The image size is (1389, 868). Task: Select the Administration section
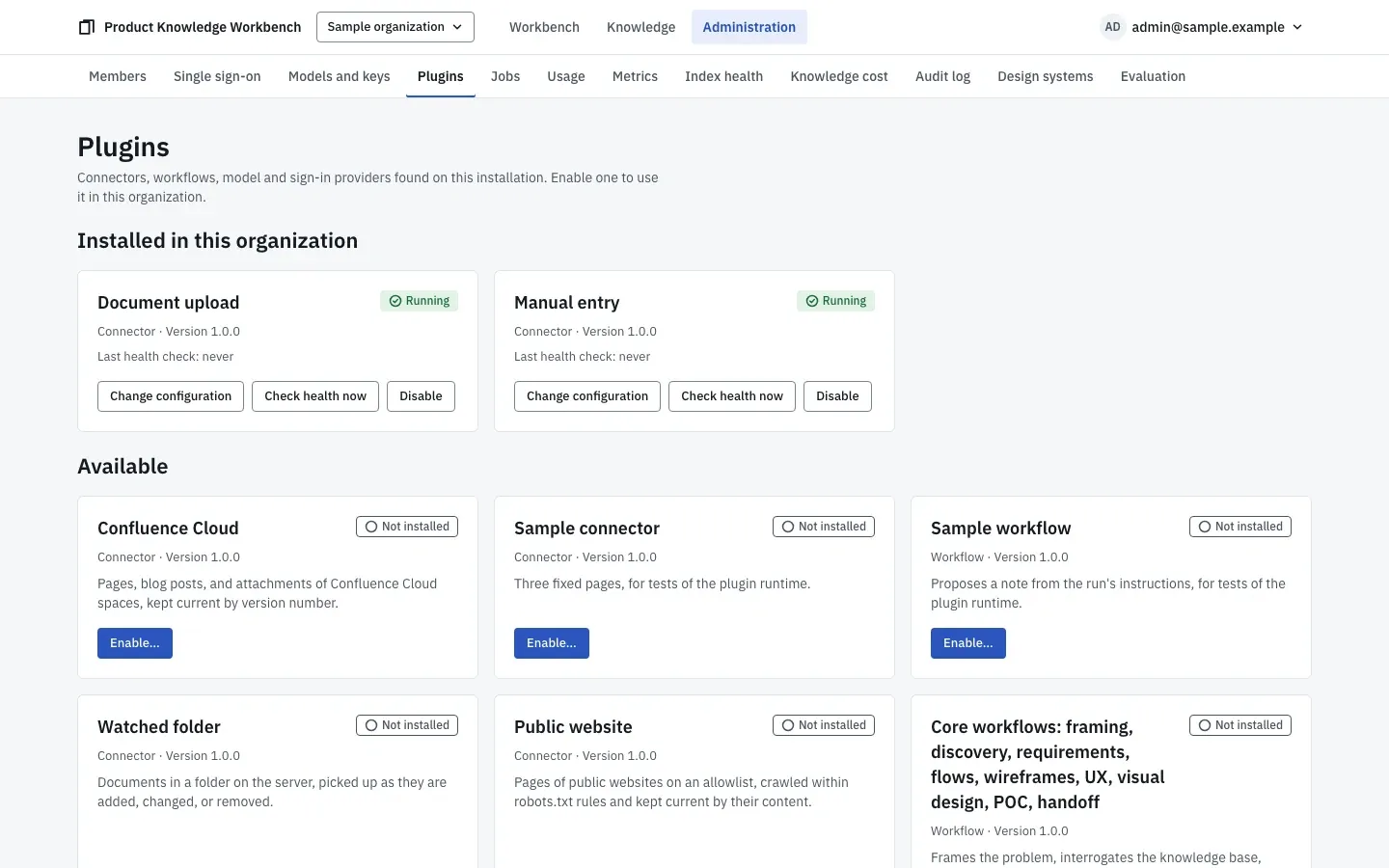click(749, 27)
